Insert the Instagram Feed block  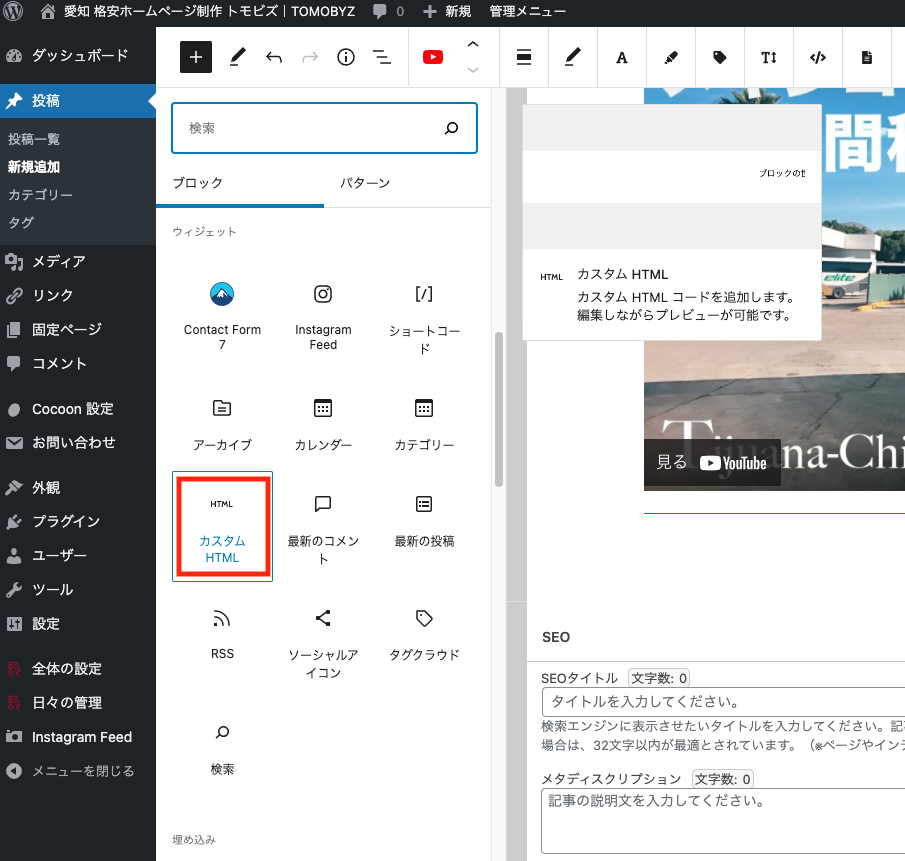(x=323, y=315)
